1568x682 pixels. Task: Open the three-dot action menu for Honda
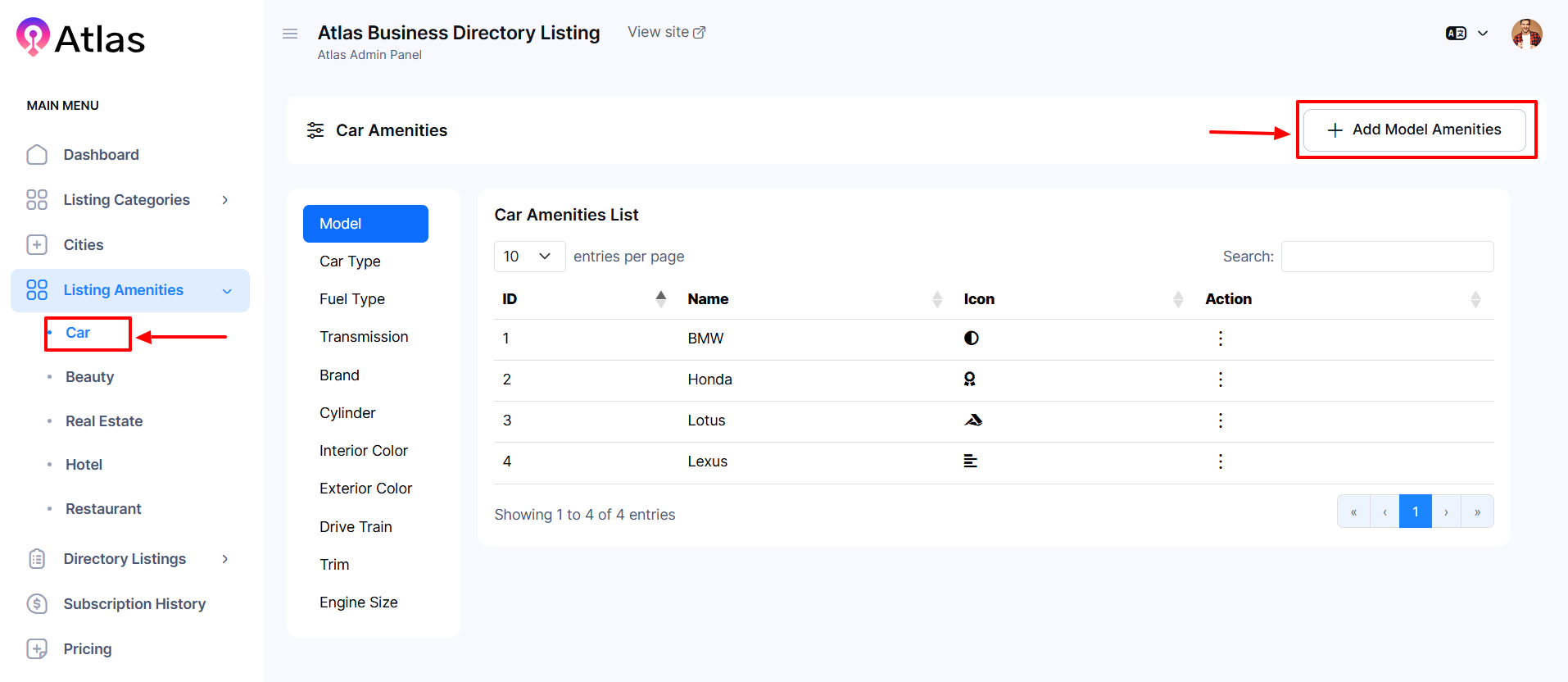pos(1220,380)
